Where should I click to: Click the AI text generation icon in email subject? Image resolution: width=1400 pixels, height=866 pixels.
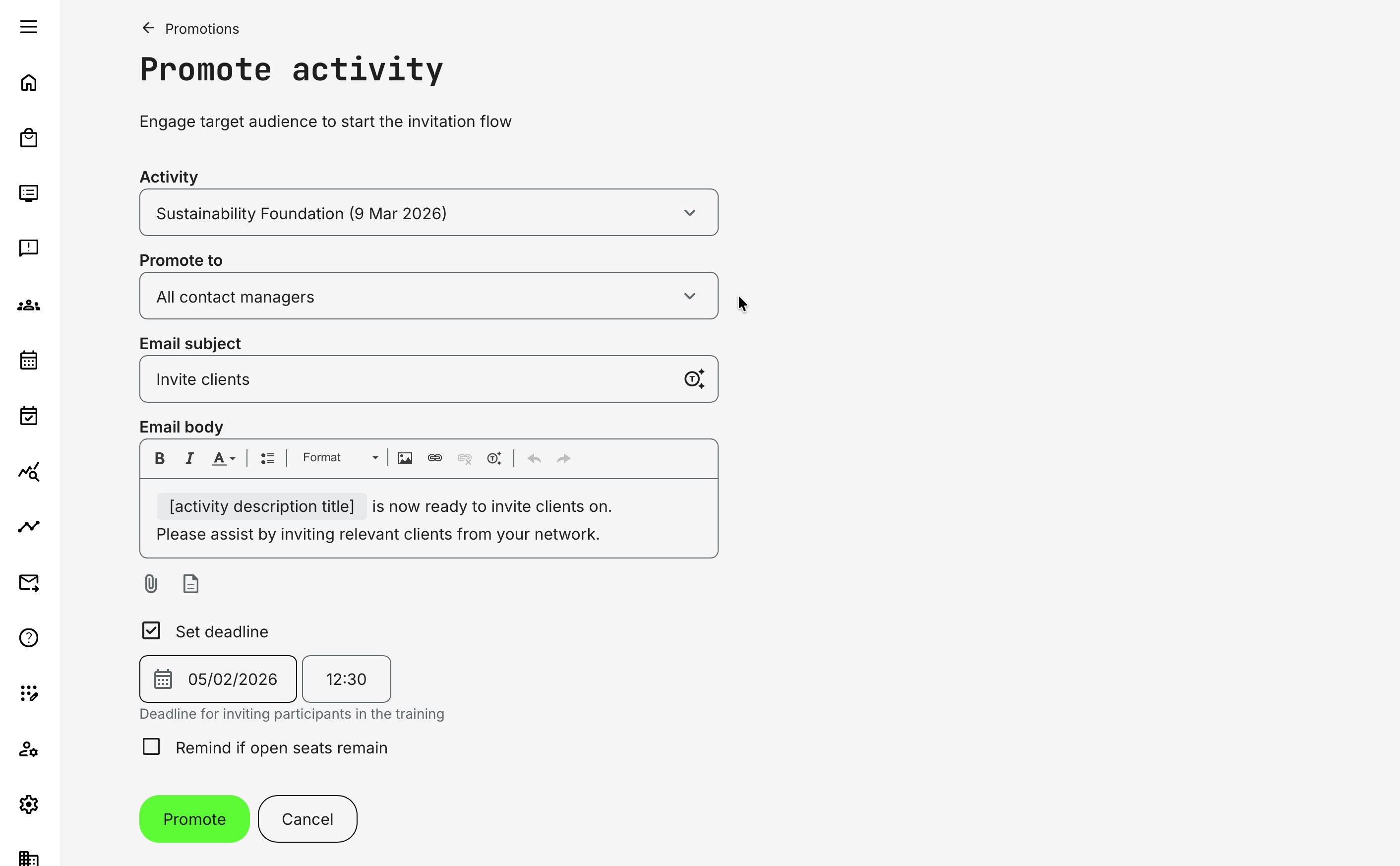tap(694, 378)
